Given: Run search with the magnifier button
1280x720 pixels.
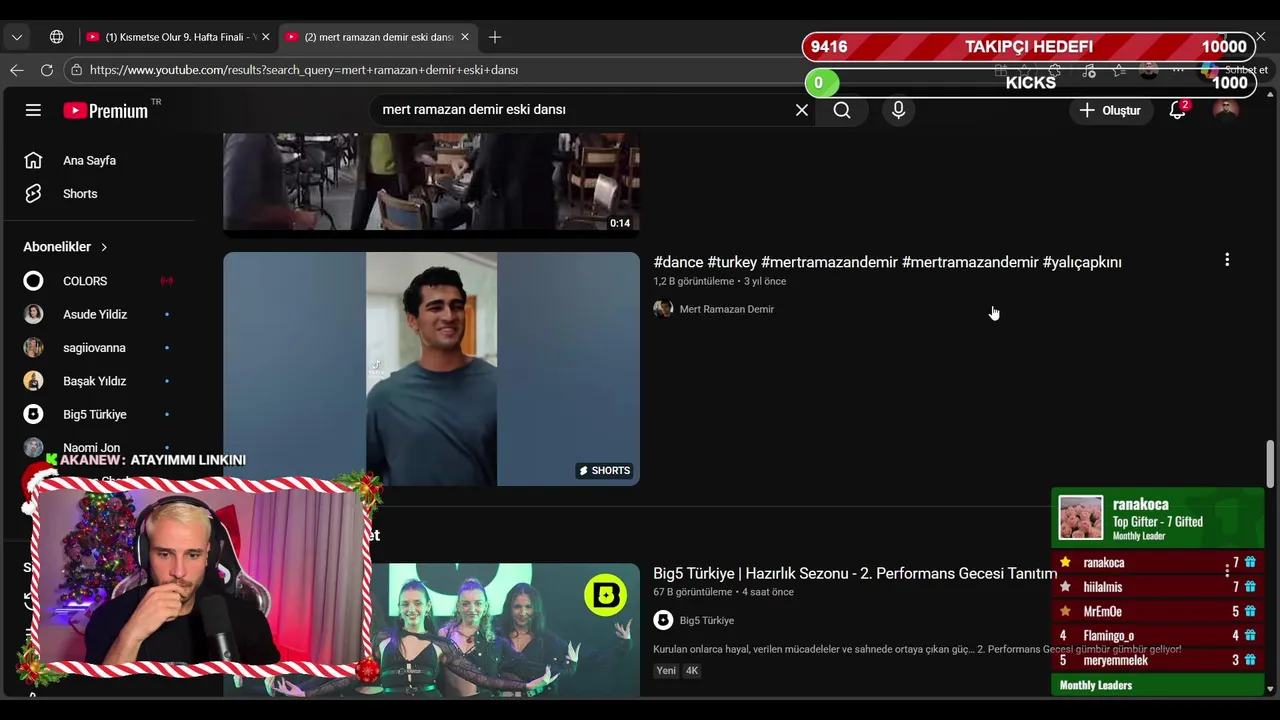Looking at the screenshot, I should coord(842,110).
